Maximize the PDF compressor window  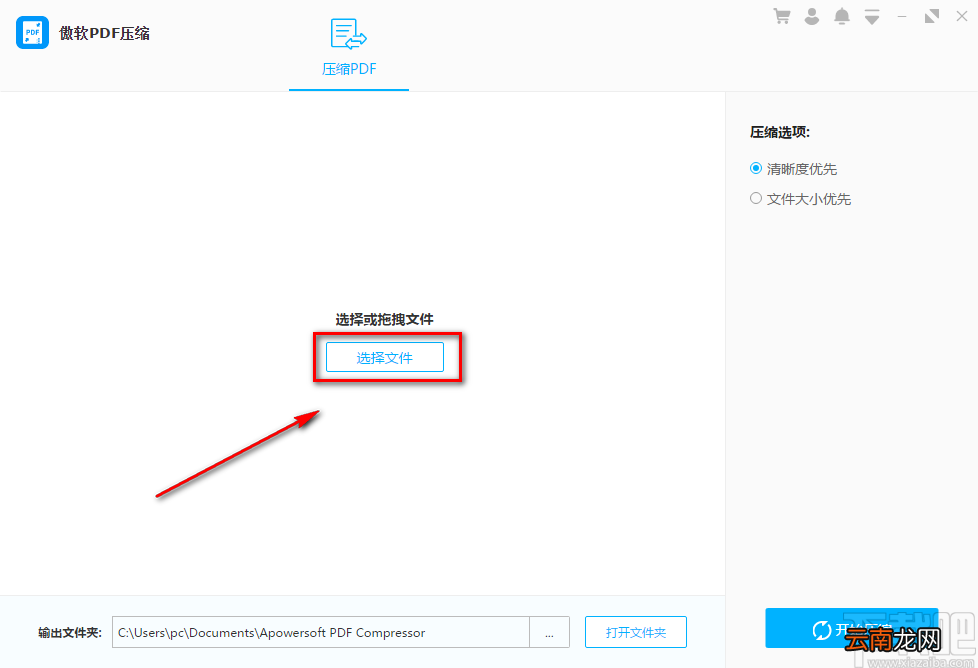tap(932, 16)
